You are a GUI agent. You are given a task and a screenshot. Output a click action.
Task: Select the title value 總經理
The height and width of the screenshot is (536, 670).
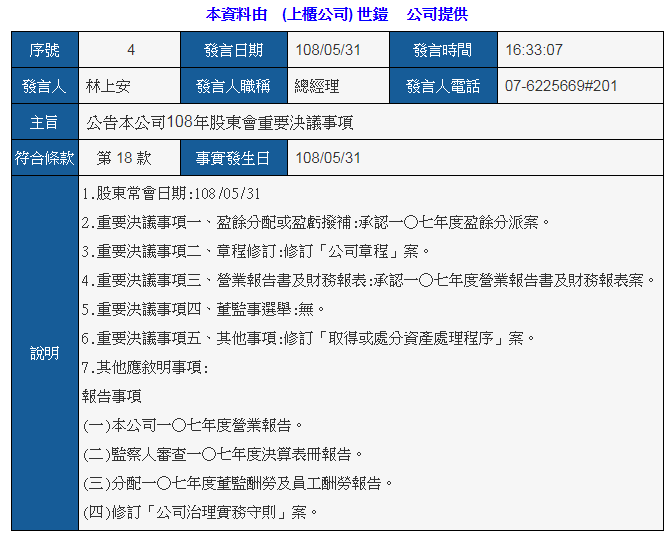coord(317,86)
